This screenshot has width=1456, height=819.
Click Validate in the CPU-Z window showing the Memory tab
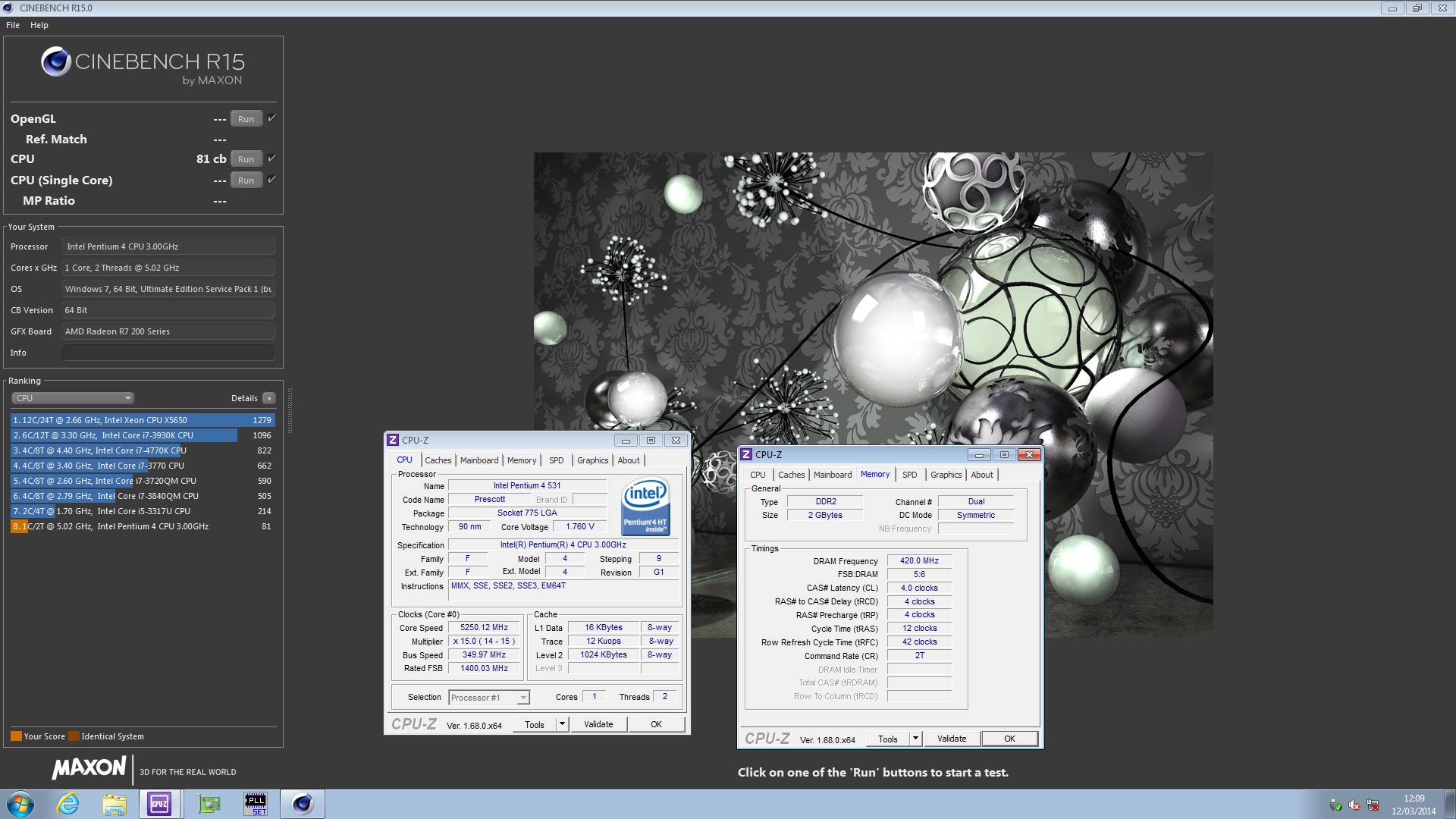[952, 739]
